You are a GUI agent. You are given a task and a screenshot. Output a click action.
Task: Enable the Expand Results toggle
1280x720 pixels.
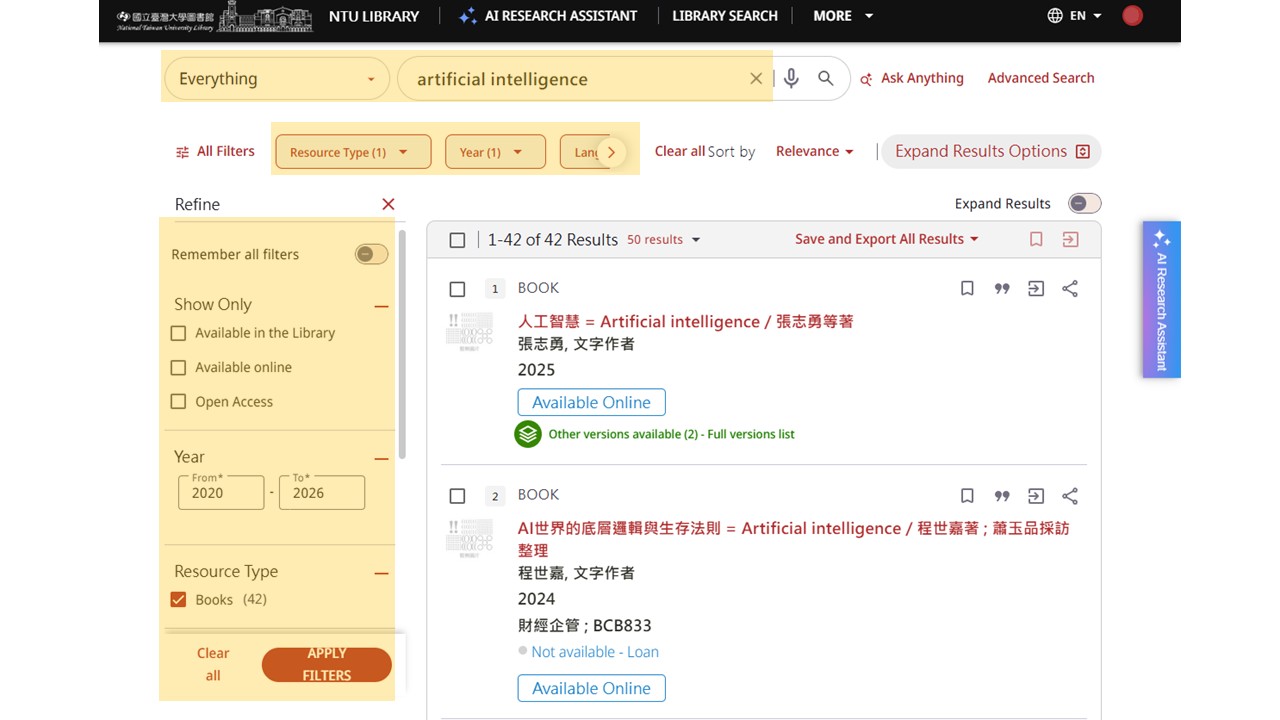click(1085, 203)
